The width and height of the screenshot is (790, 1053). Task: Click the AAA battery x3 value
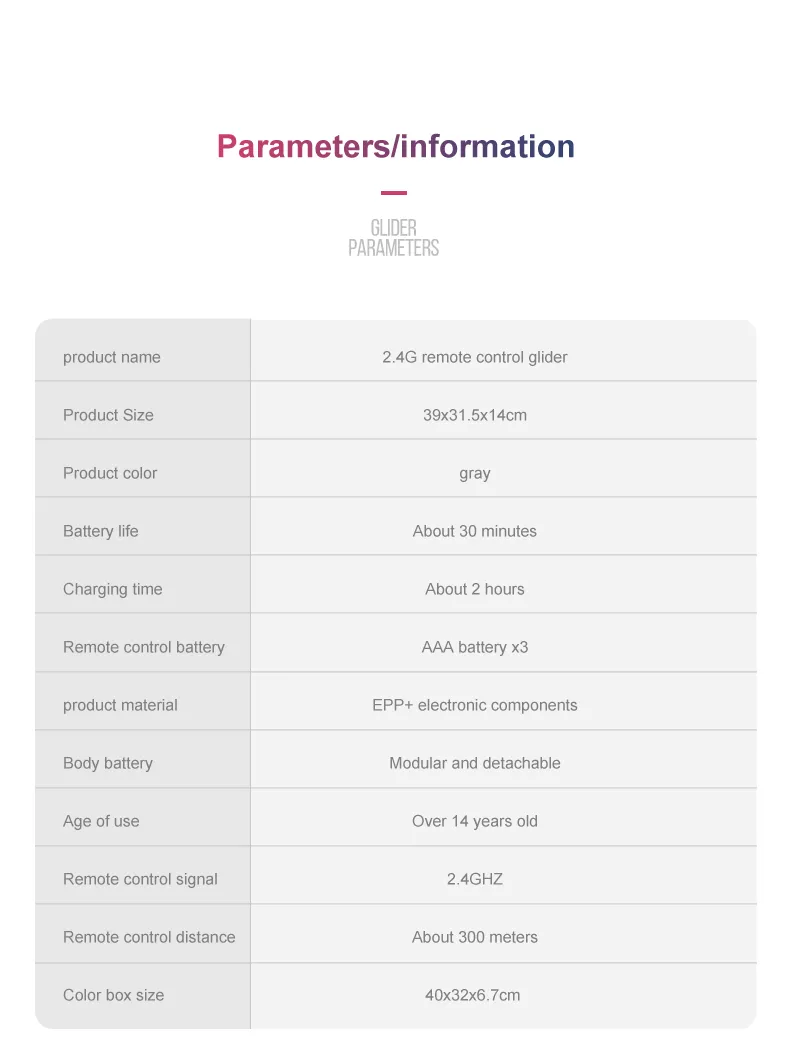[474, 647]
